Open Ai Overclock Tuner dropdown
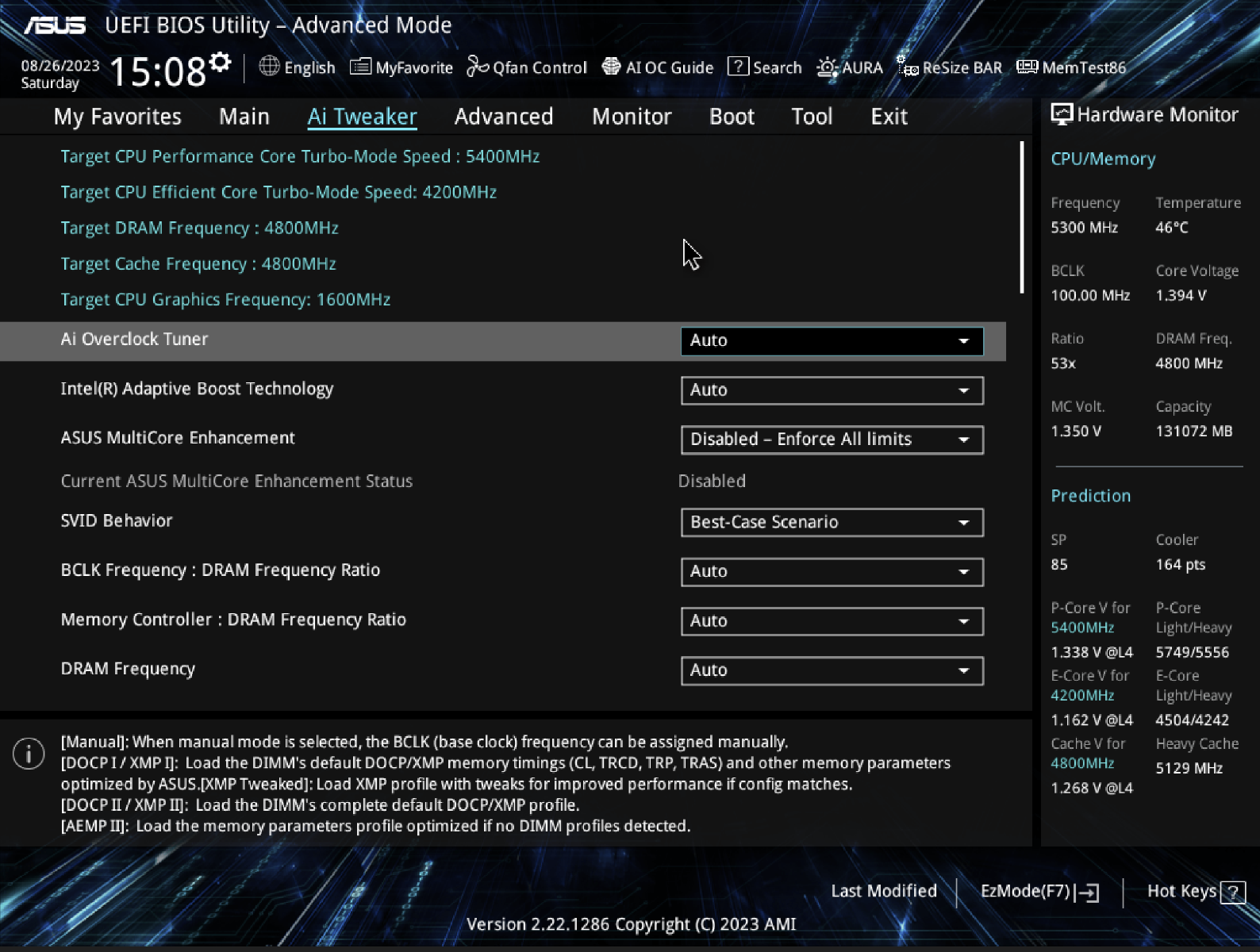This screenshot has height=952, width=1260. point(832,340)
